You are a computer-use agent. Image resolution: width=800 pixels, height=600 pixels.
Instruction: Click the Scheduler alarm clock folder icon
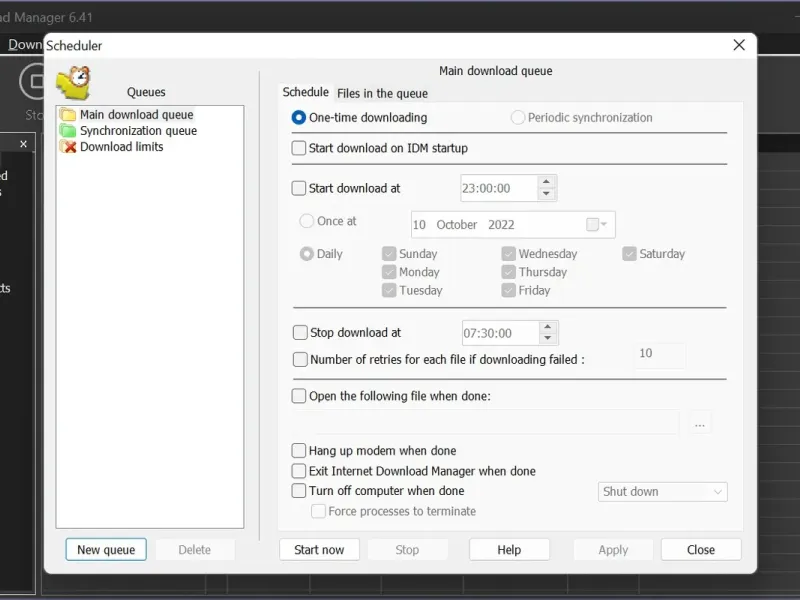[74, 83]
